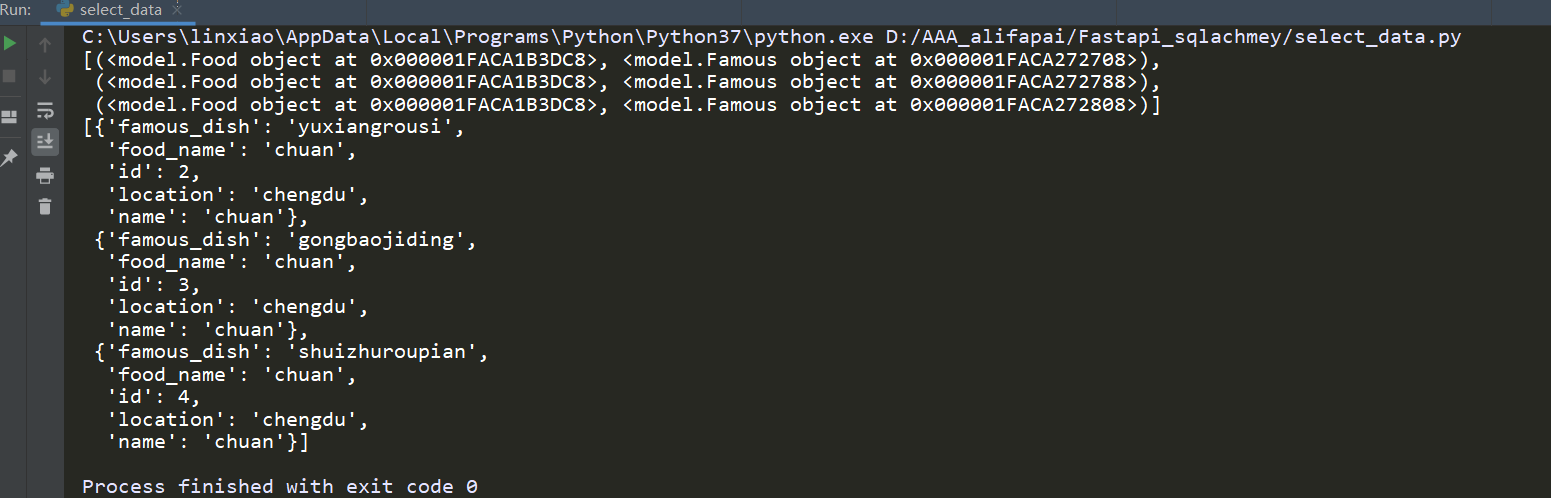
Task: Click the python.exe interpreter path
Action: tap(478, 38)
